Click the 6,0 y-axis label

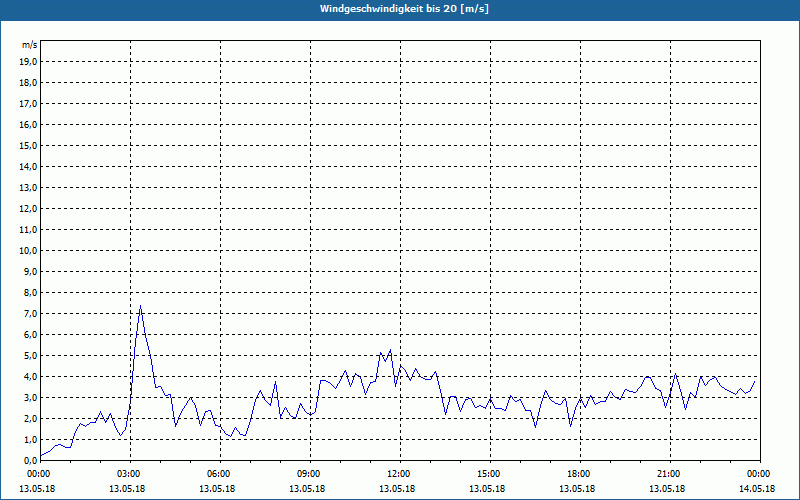coord(30,335)
